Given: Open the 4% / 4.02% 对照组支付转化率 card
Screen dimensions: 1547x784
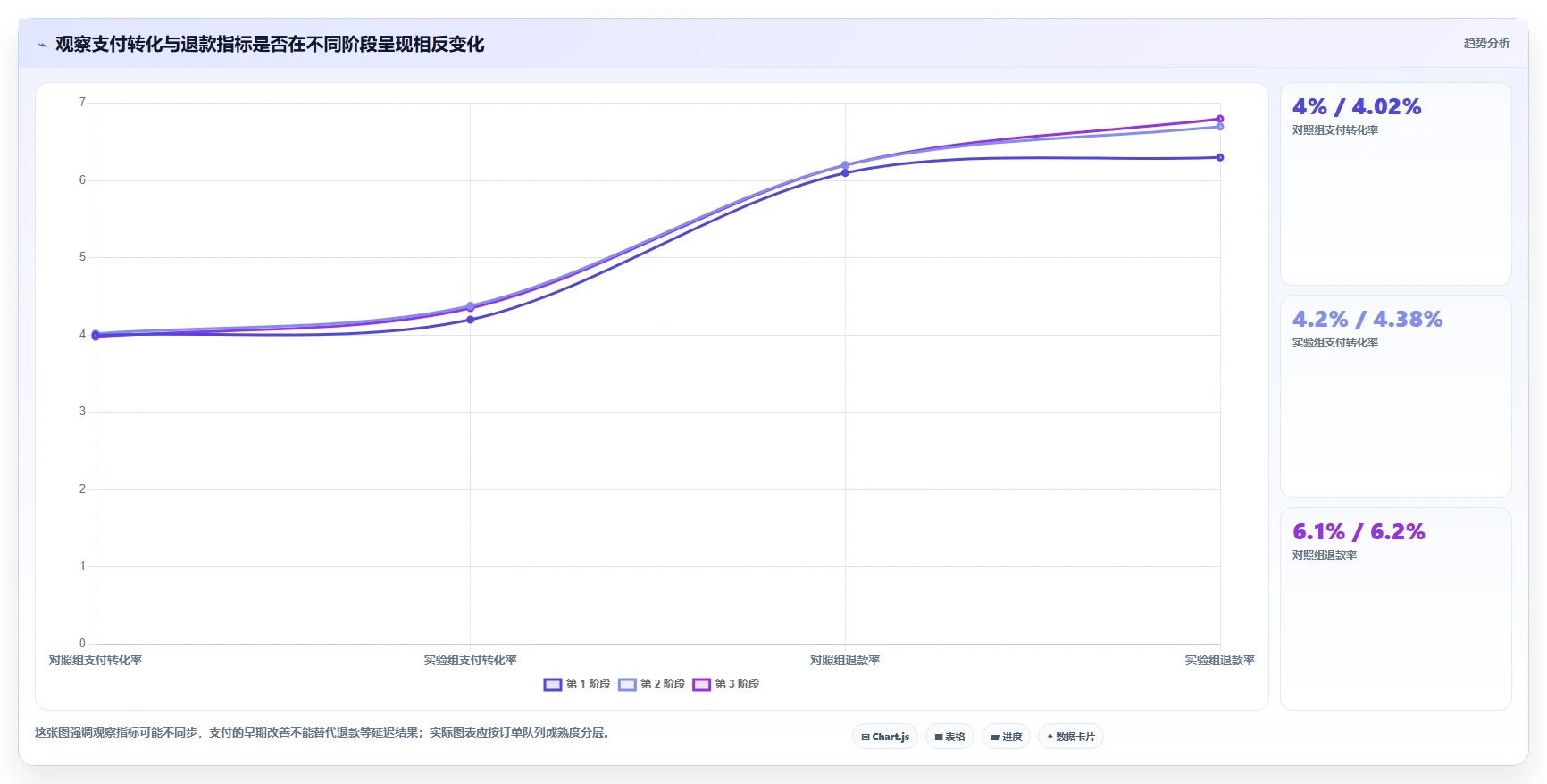Looking at the screenshot, I should [1395, 184].
